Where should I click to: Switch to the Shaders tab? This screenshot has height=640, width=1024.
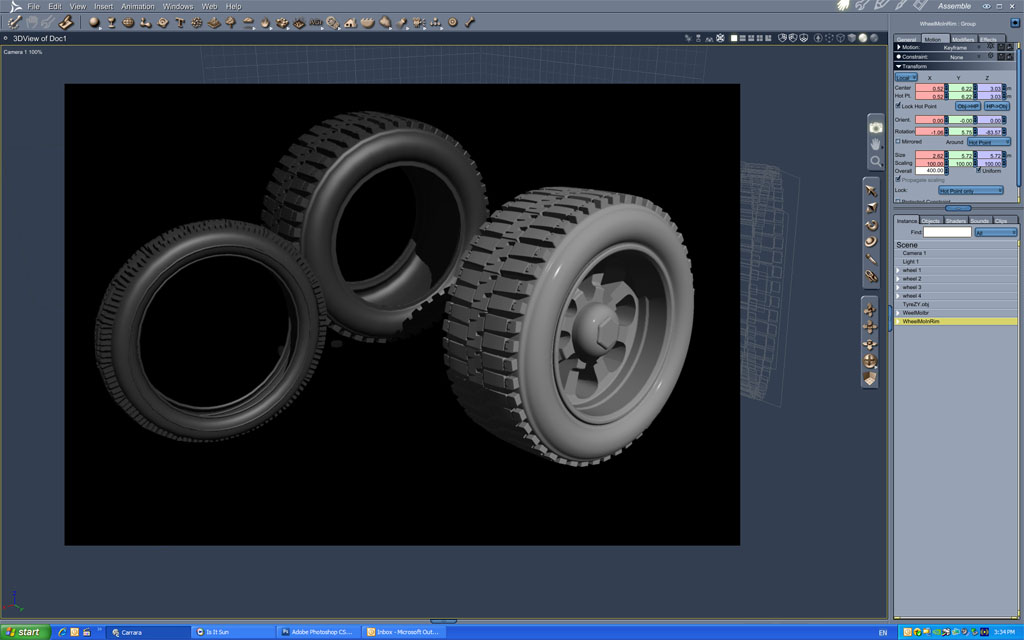(956, 221)
